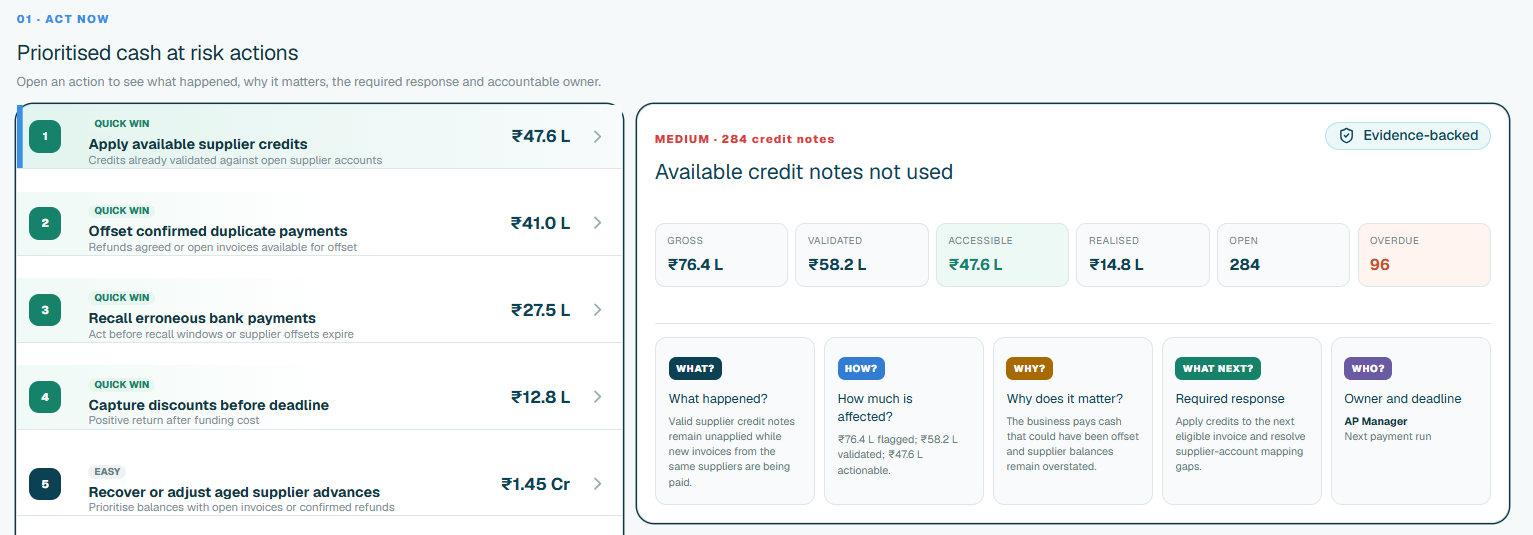Click What happened? card title
Viewport: 1533px width, 535px height.
718,399
